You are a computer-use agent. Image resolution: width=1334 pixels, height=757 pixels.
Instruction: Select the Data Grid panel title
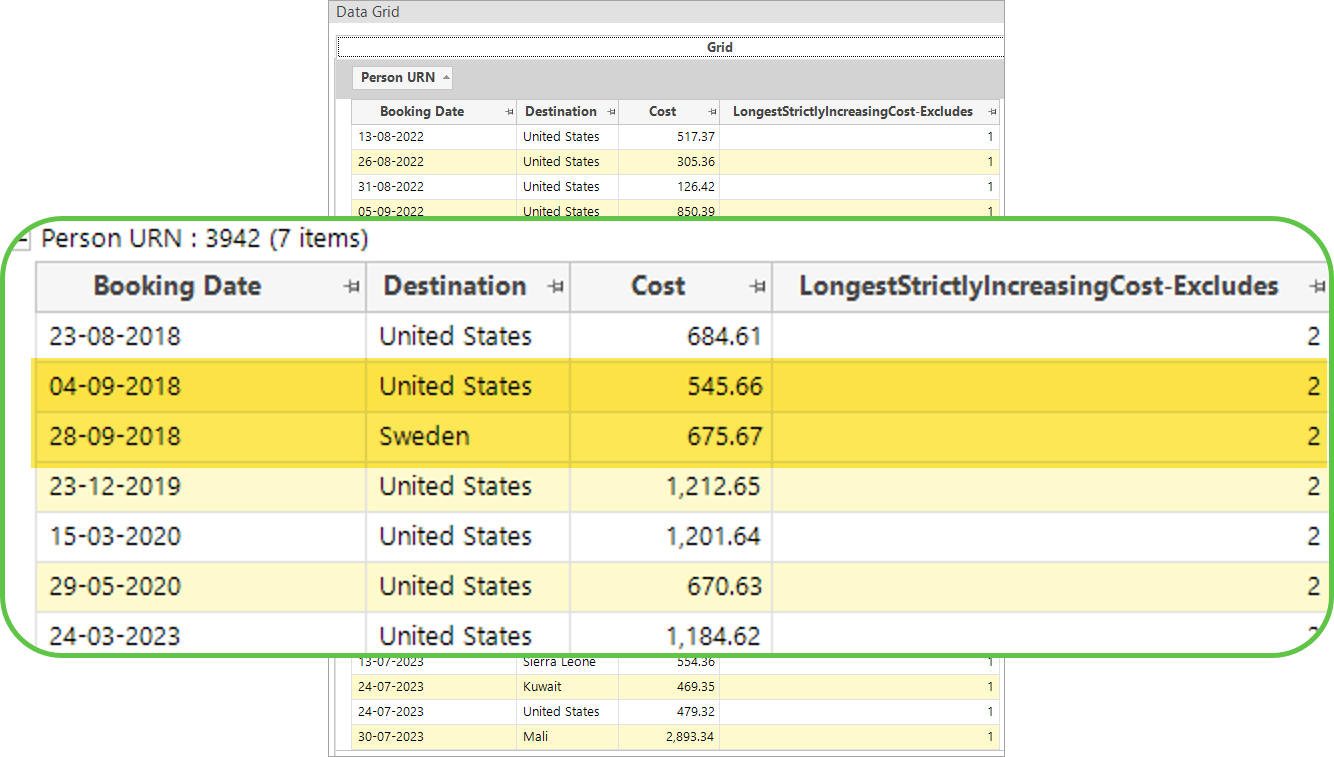368,12
